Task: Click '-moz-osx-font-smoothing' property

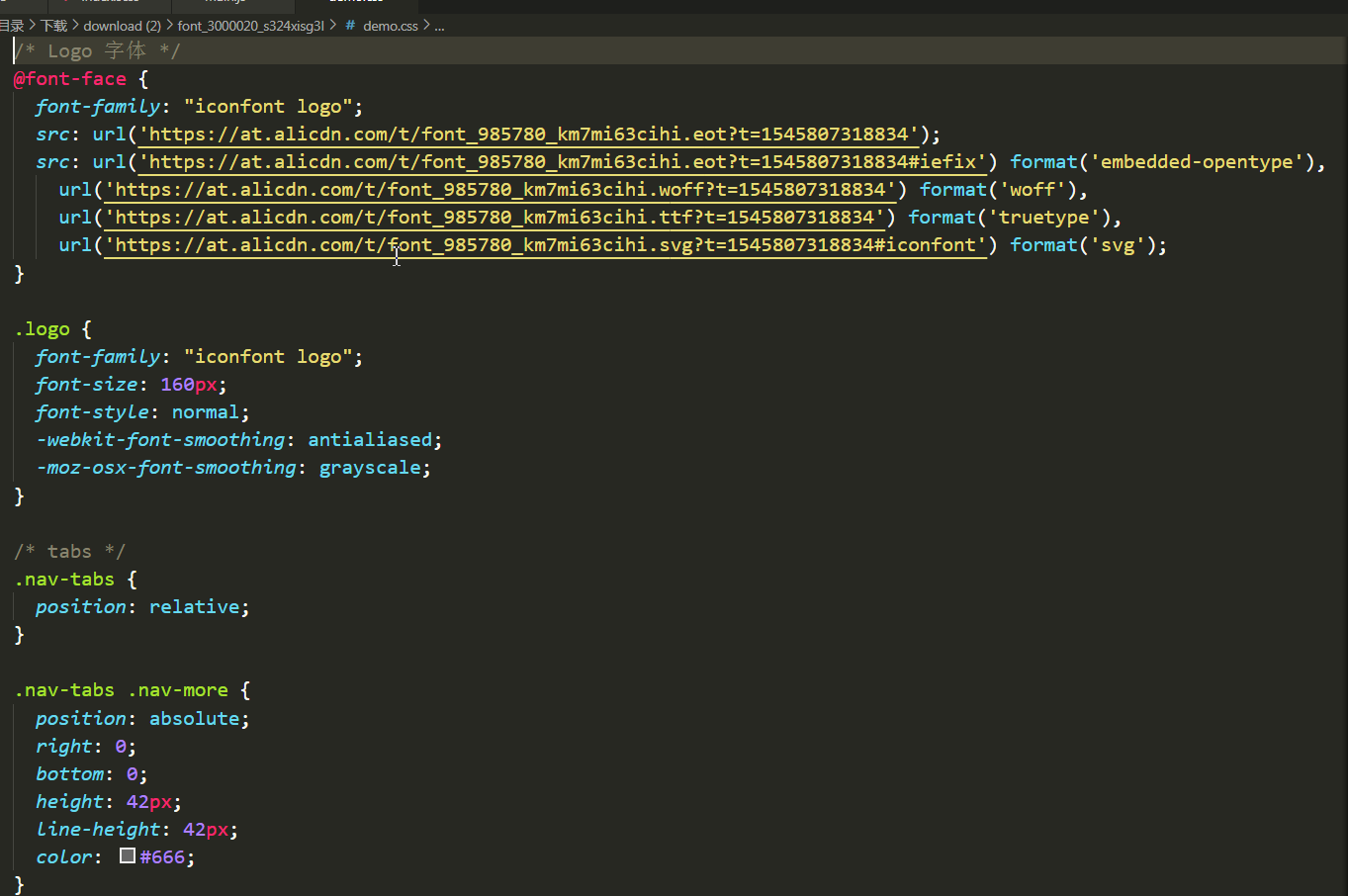Action: (x=166, y=468)
